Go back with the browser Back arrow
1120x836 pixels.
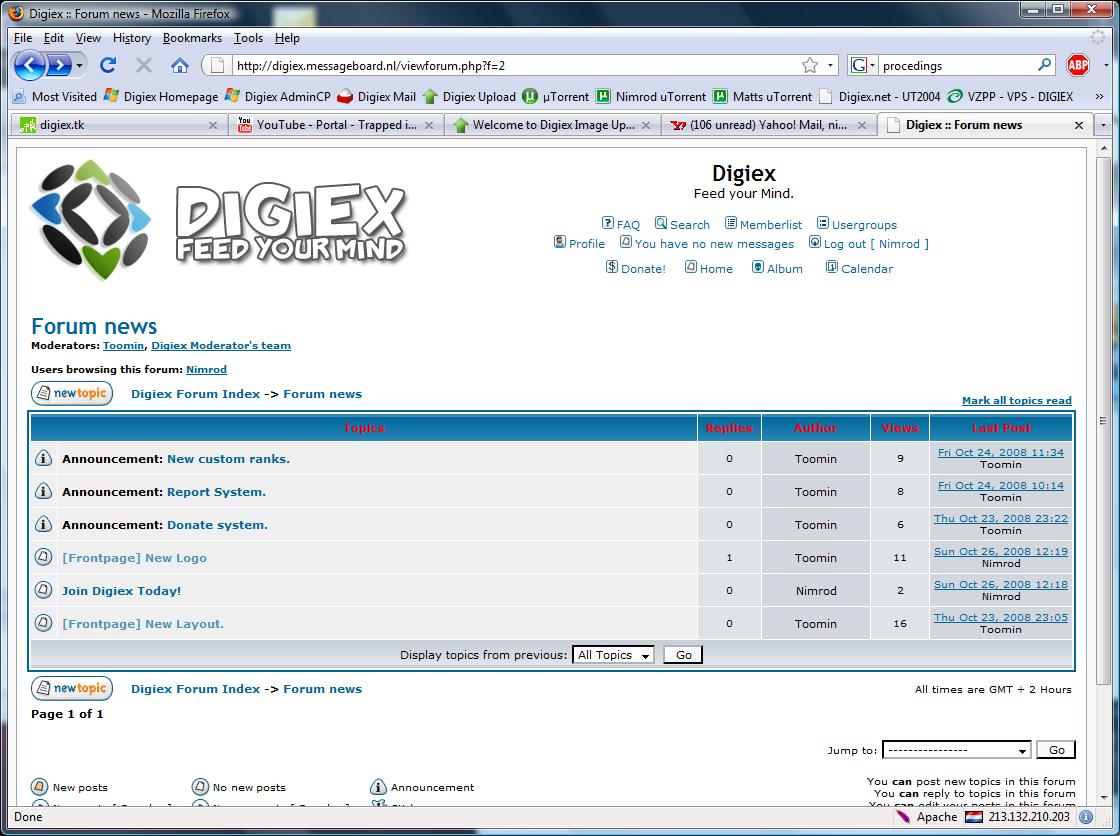click(29, 66)
